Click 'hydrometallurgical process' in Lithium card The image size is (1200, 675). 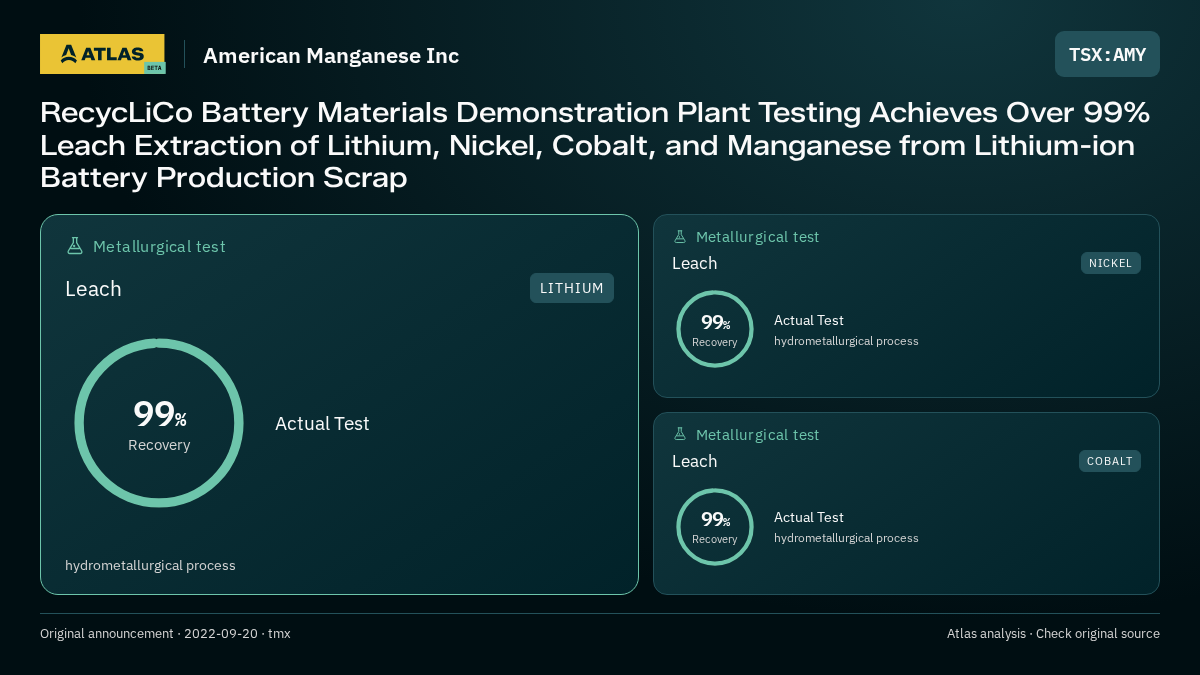pos(150,565)
